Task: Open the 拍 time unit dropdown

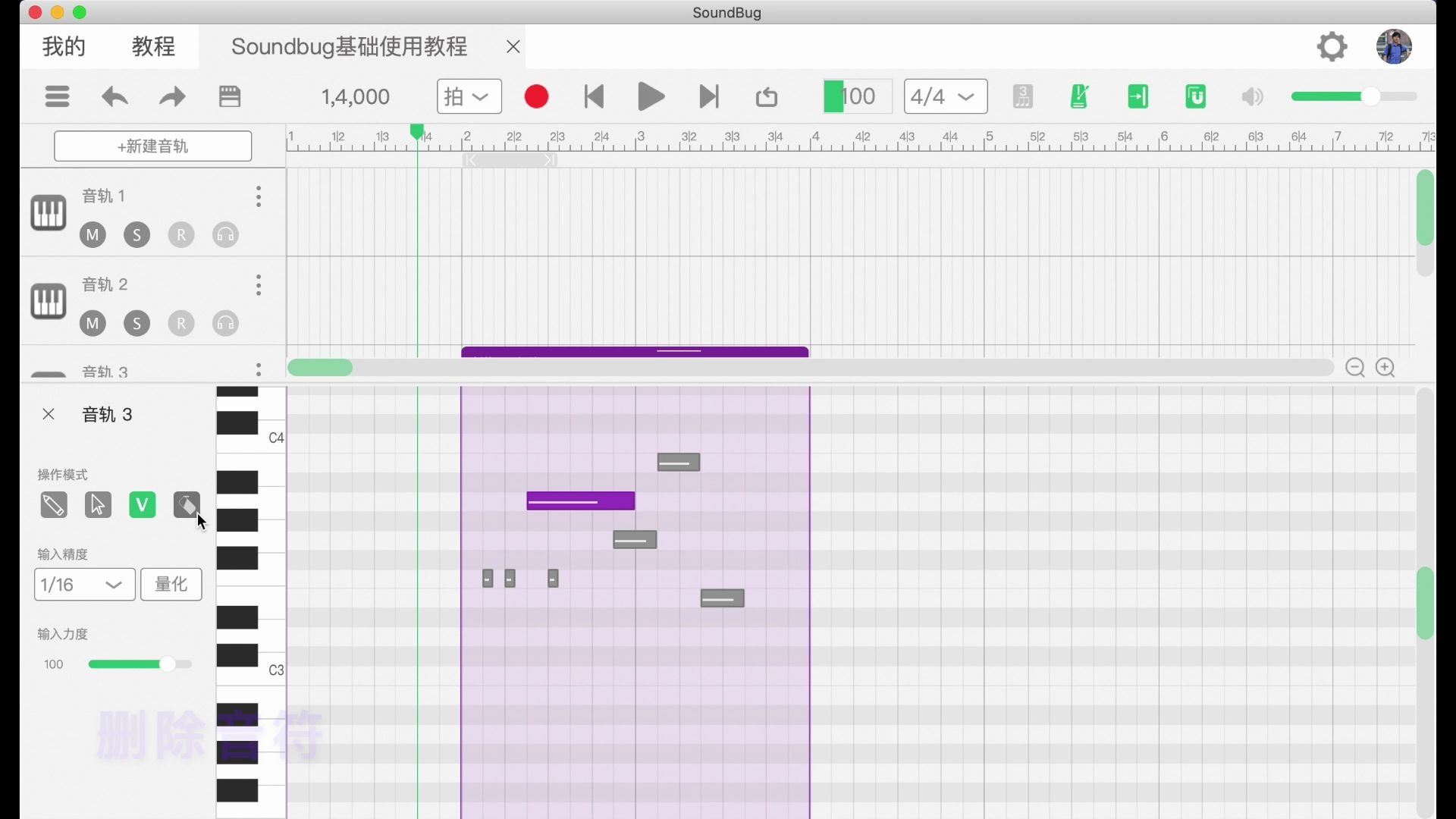Action: (469, 96)
